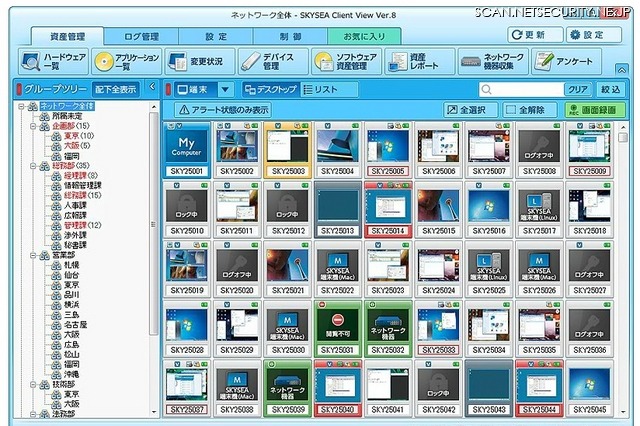Click the 更新 refresh button

(x=535, y=35)
